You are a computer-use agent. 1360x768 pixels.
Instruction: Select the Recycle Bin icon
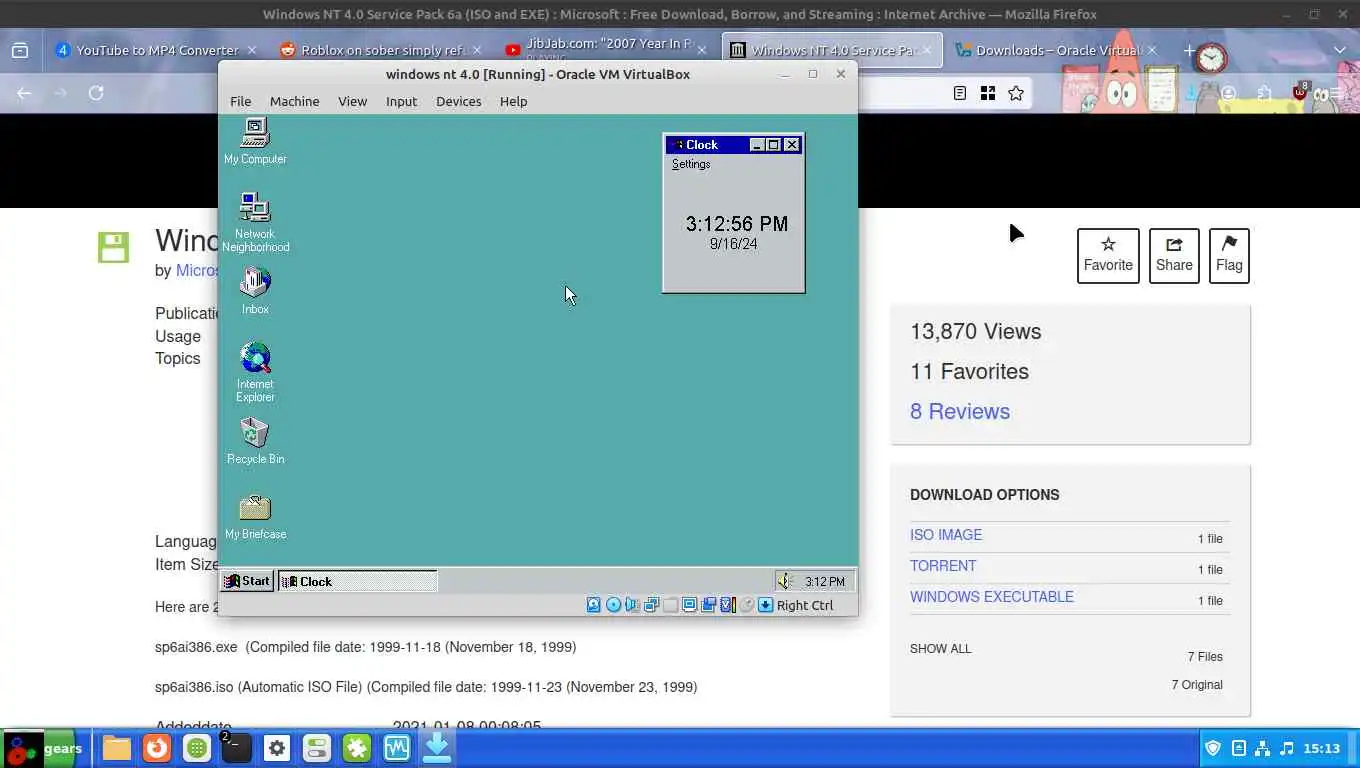255,441
